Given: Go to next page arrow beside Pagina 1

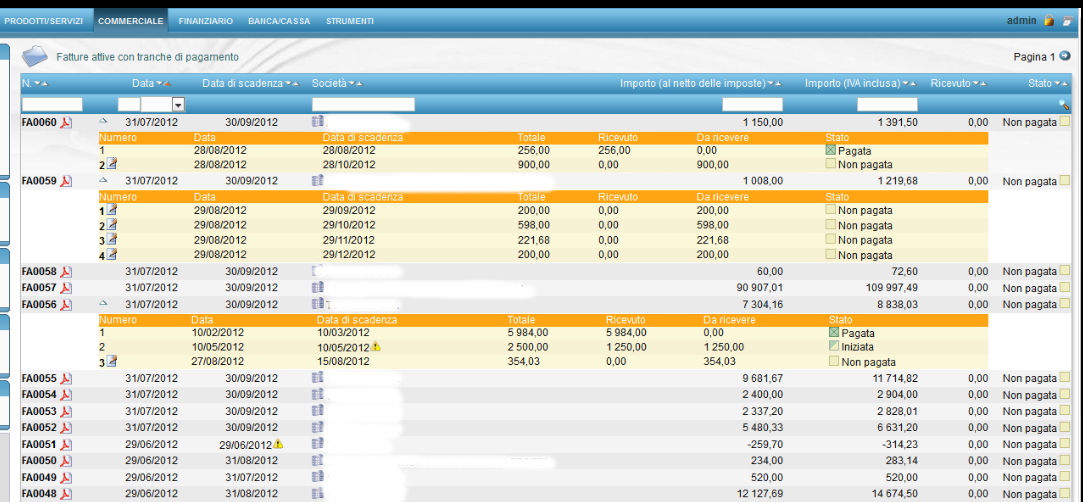Looking at the screenshot, I should click(1065, 57).
